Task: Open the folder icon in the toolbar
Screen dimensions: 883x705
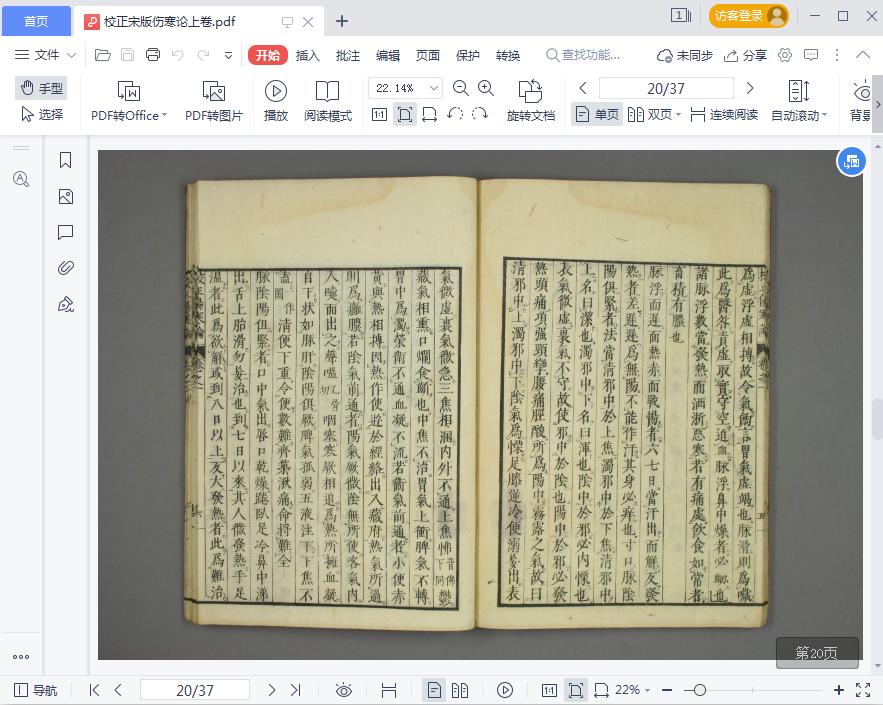Action: pyautogui.click(x=102, y=55)
